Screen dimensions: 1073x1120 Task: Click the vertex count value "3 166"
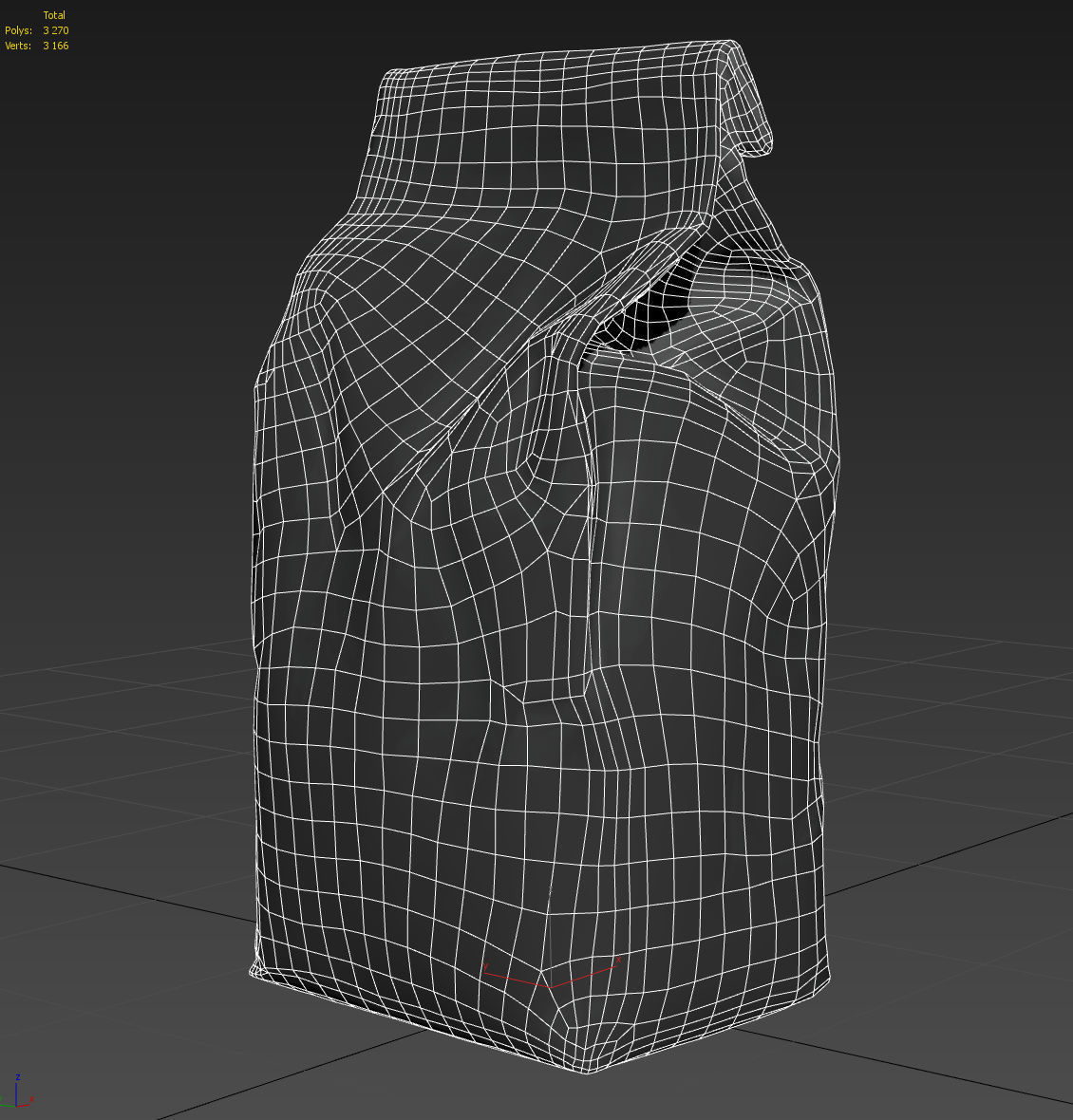pyautogui.click(x=56, y=46)
